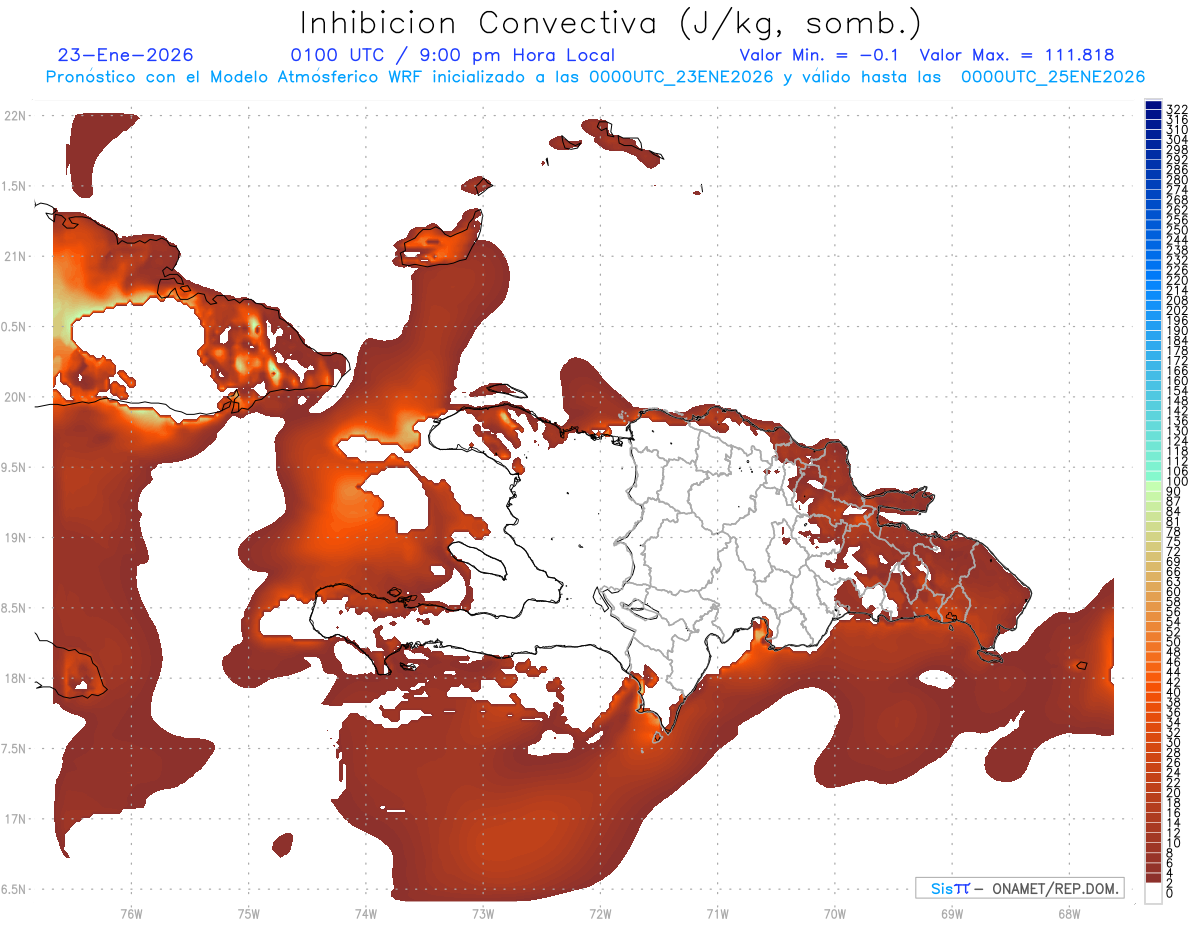Click "0100 UTC / 9:00 pm Hora Local"
This screenshot has width=1200, height=927.
[452, 55]
